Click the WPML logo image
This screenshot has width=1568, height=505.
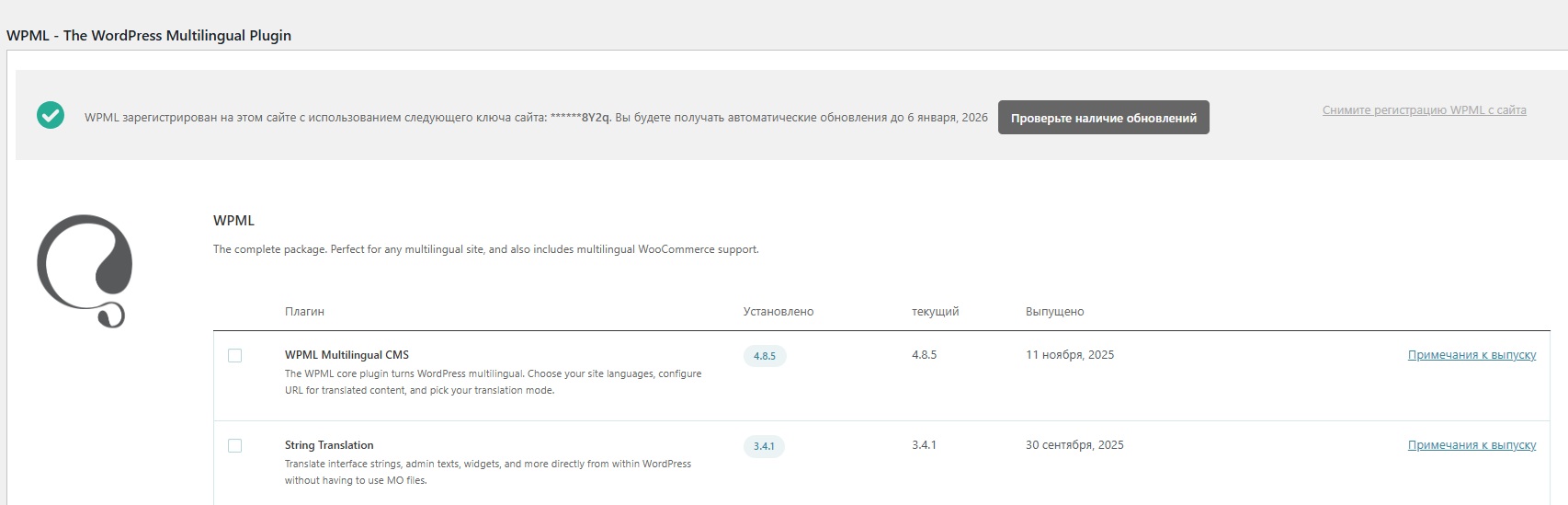[x=85, y=270]
